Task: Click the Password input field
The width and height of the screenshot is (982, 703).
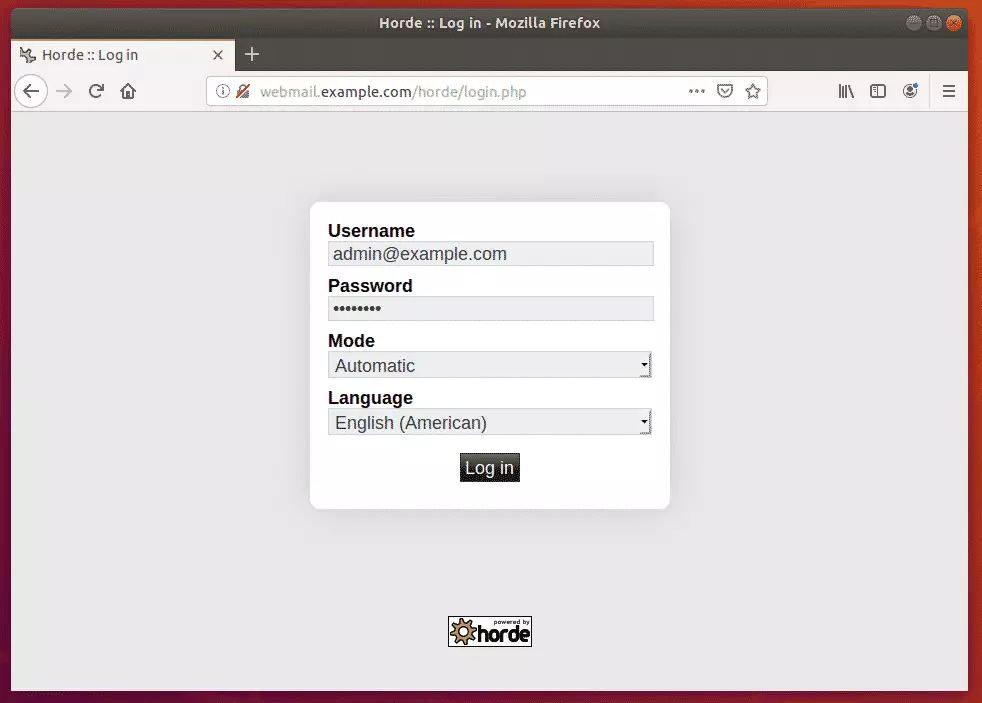Action: pyautogui.click(x=490, y=309)
